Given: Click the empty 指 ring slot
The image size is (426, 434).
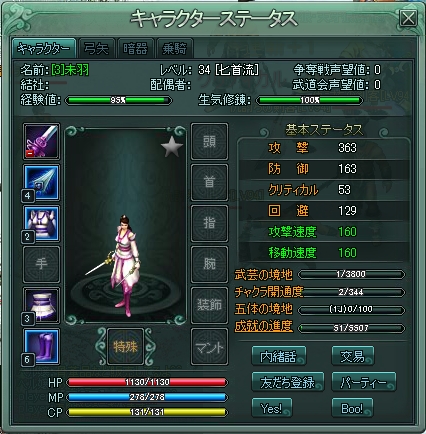Looking at the screenshot, I should coord(209,224).
